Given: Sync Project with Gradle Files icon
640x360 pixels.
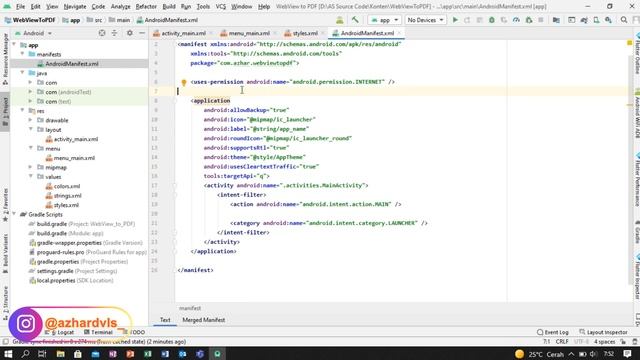Looking at the screenshot, I should pyautogui.click(x=584, y=20).
